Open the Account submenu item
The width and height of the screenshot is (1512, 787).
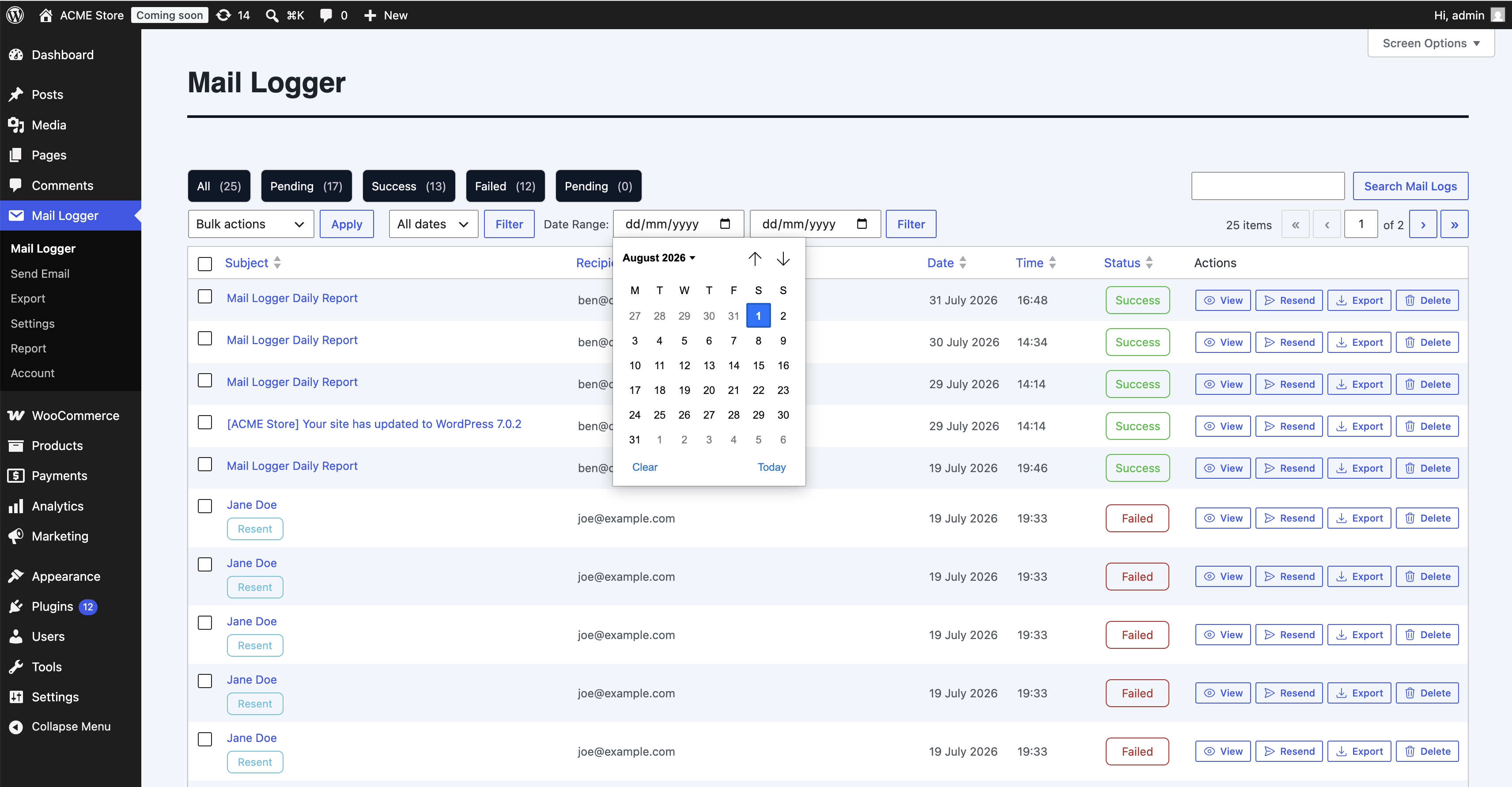(x=32, y=373)
